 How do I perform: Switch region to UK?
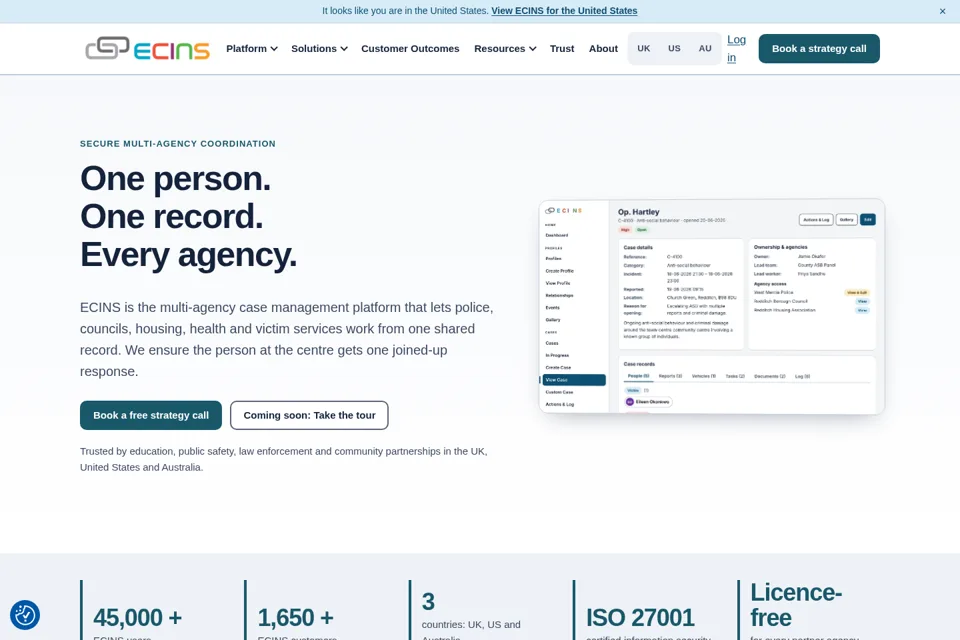click(643, 48)
